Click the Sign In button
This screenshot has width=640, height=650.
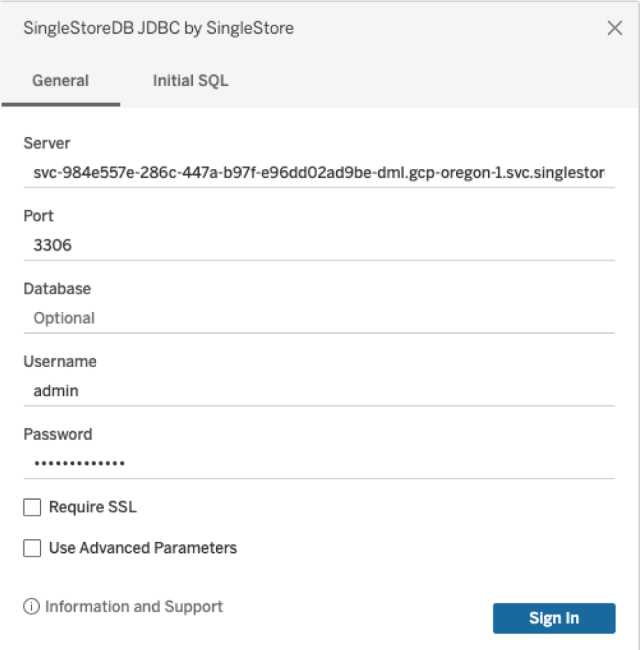click(x=554, y=618)
